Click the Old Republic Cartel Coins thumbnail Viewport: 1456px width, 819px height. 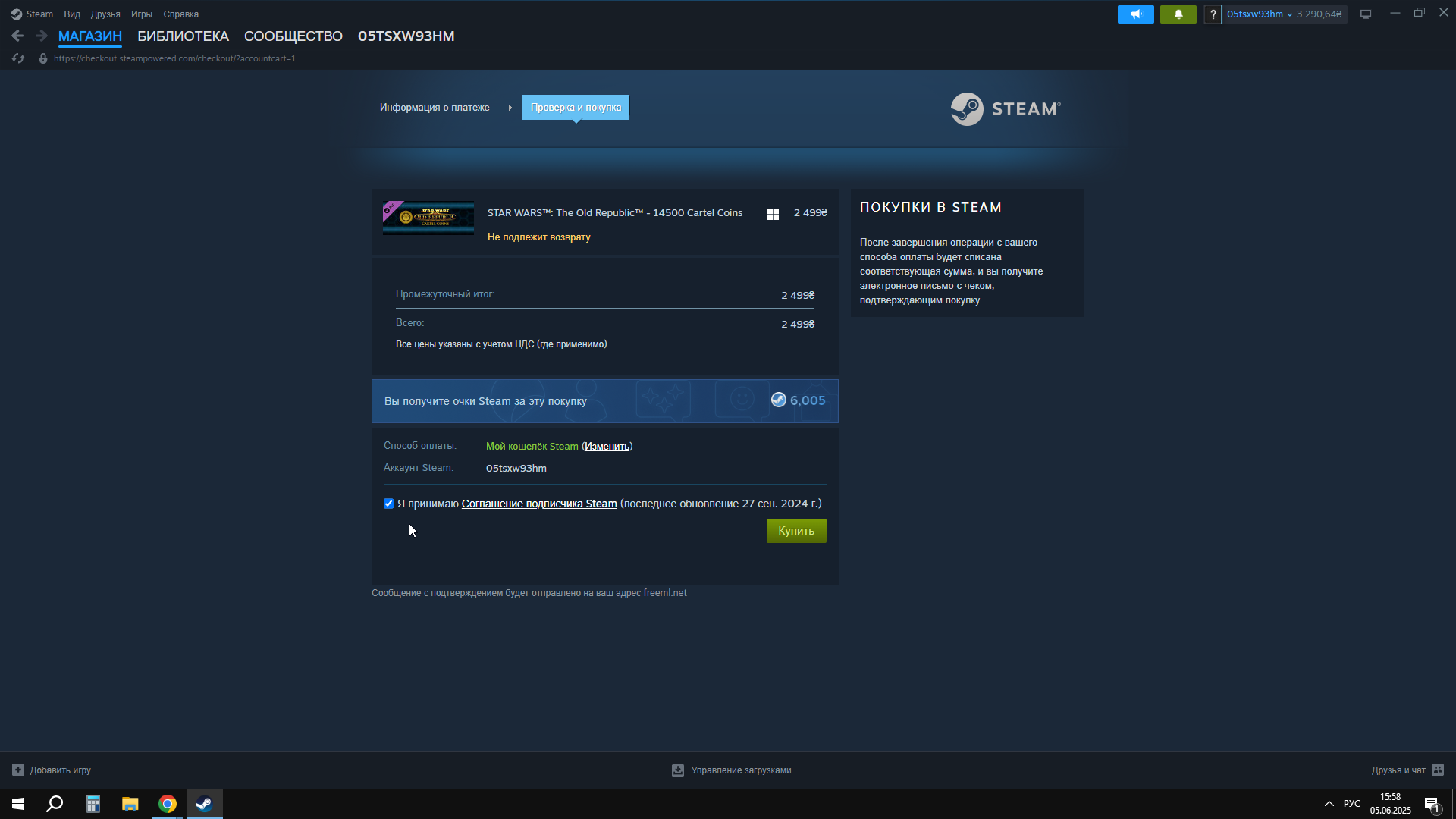pos(428,218)
